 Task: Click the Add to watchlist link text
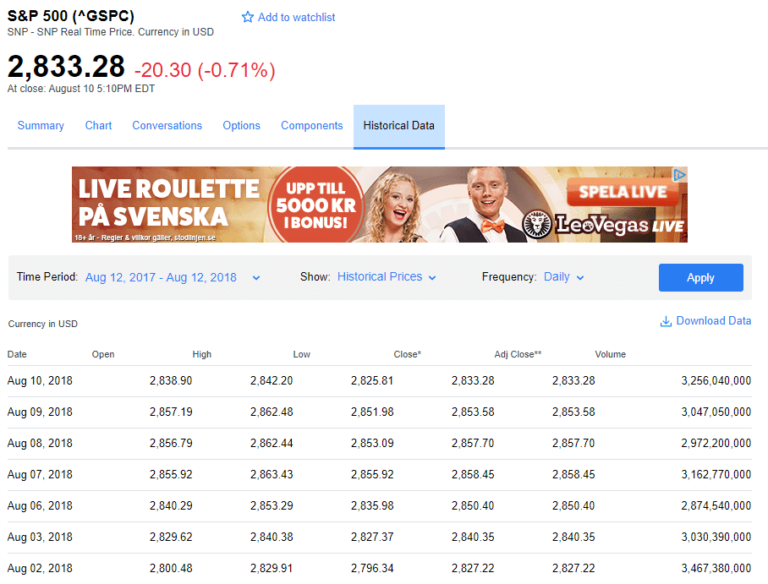pyautogui.click(x=296, y=17)
